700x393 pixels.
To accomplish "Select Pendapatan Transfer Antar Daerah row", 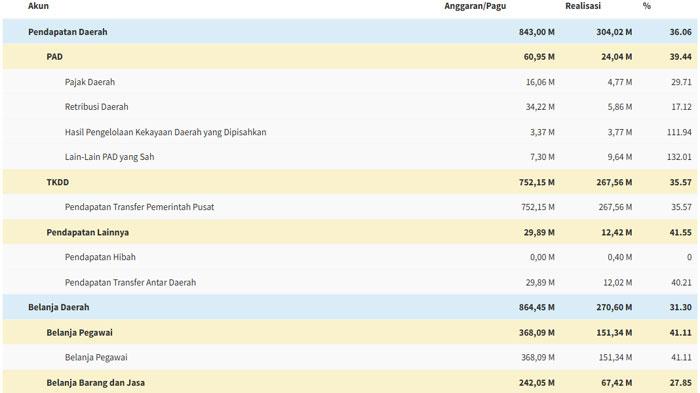I will [350, 282].
